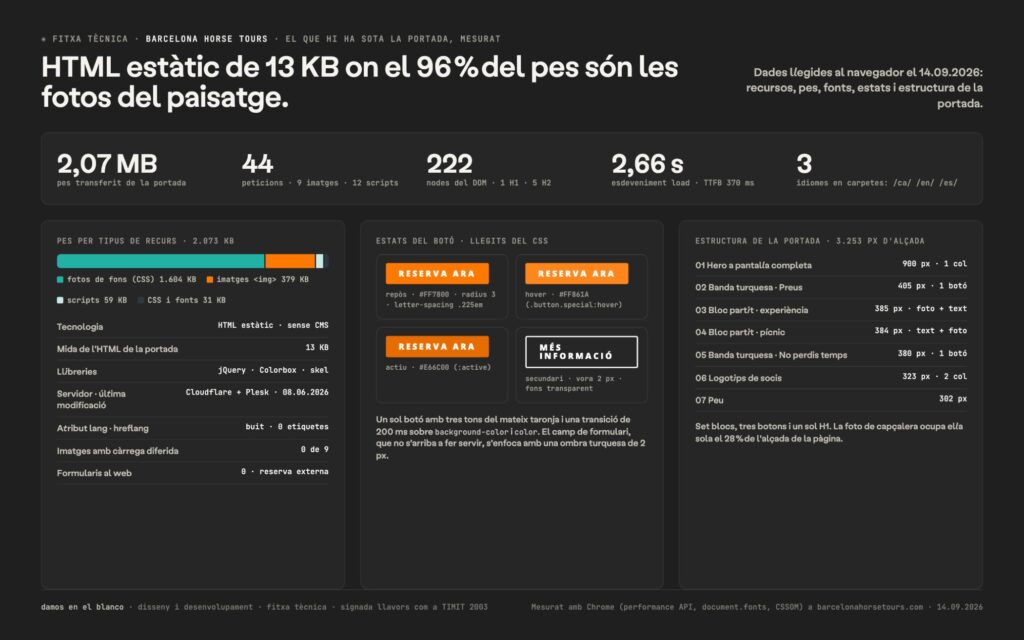Click the pale 'scripts' bar segment
Viewport: 1024px width, 640px height.
(319, 261)
